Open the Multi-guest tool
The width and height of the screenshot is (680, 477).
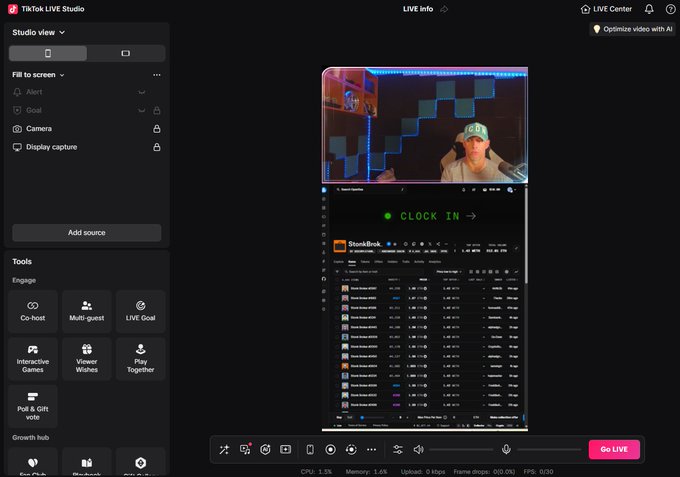[87, 311]
